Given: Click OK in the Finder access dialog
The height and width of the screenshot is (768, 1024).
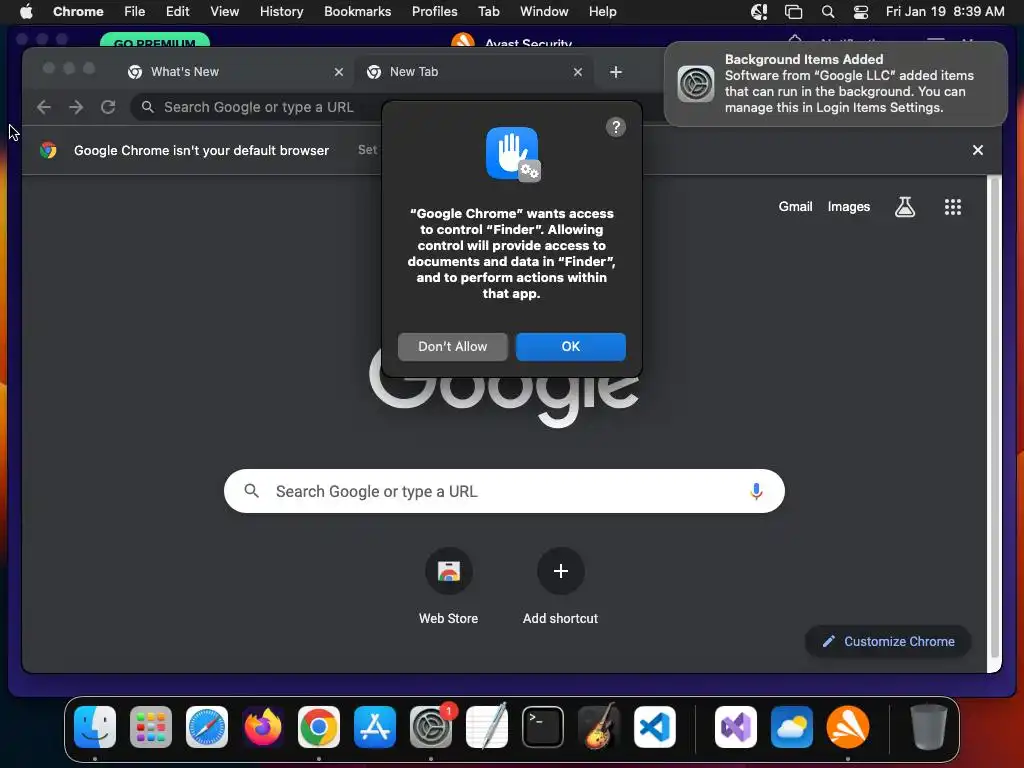Looking at the screenshot, I should click(570, 347).
